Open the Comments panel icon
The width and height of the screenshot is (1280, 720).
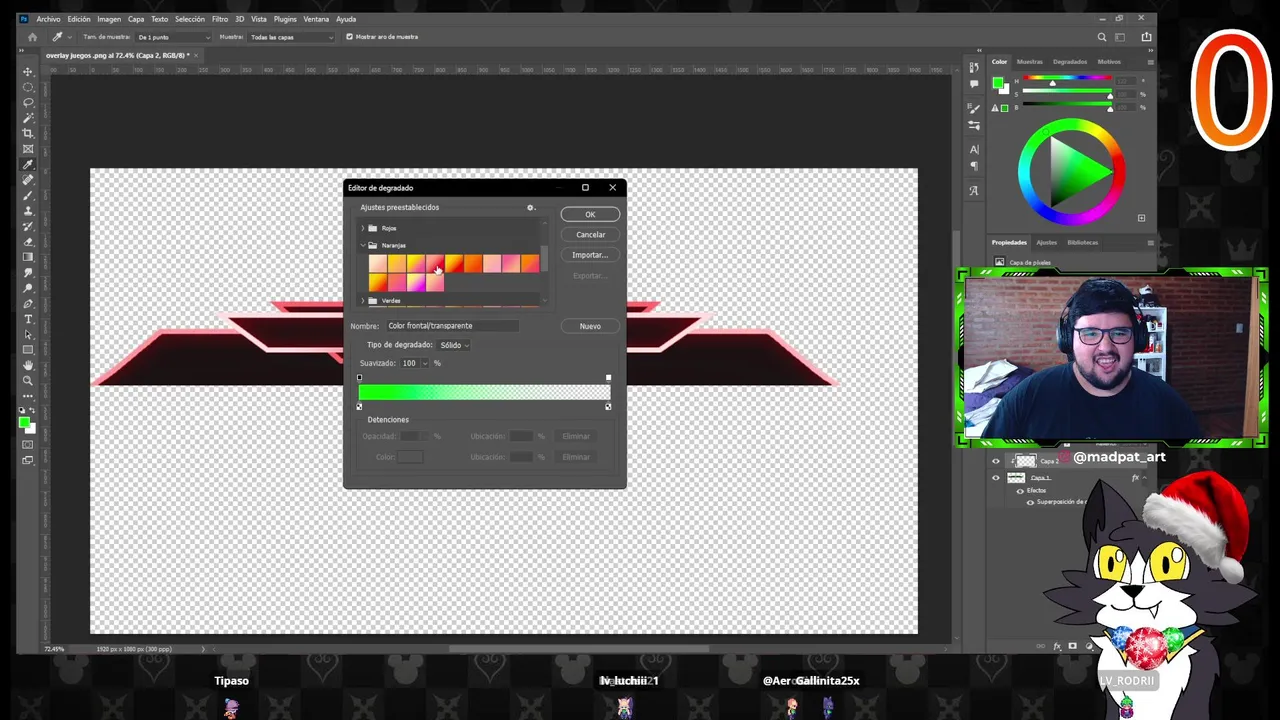(974, 84)
